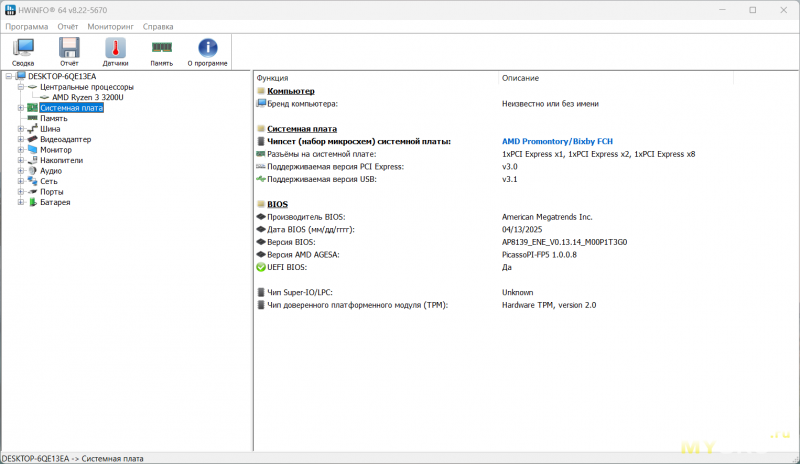The width and height of the screenshot is (800, 464).
Task: Follow the AMD Promontory/Bixby FCH link
Action: pyautogui.click(x=557, y=141)
